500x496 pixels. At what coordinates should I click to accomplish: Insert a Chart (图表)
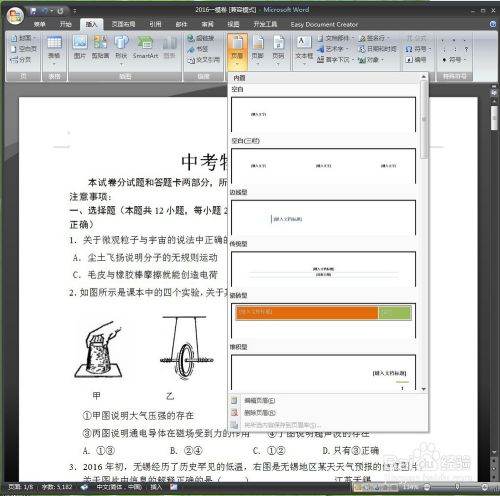pos(169,47)
